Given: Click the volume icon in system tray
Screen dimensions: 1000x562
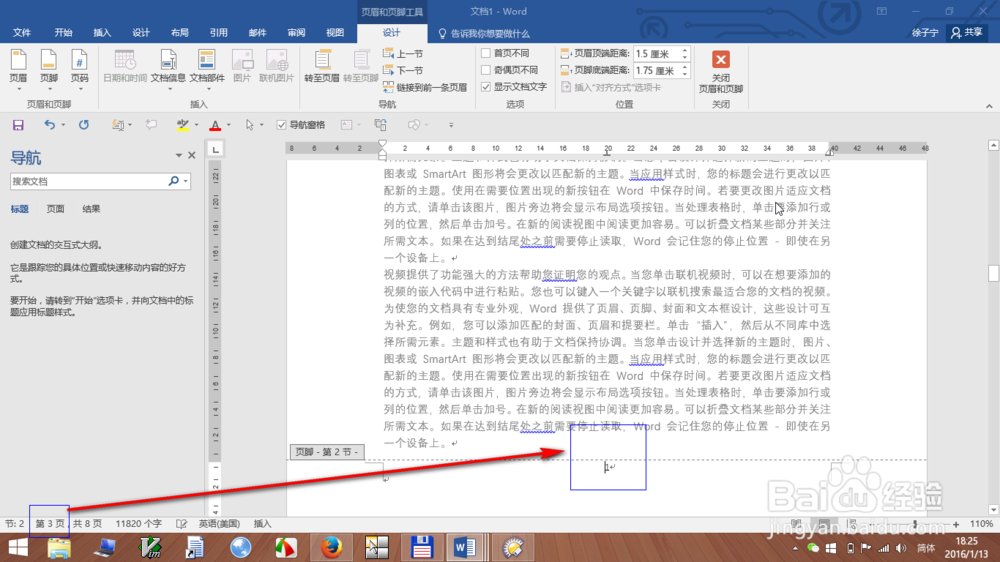Looking at the screenshot, I should pyautogui.click(x=901, y=548).
